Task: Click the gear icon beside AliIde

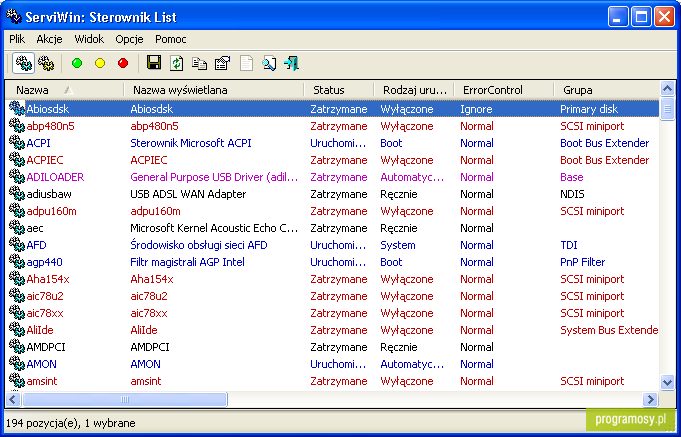Action: (17, 330)
